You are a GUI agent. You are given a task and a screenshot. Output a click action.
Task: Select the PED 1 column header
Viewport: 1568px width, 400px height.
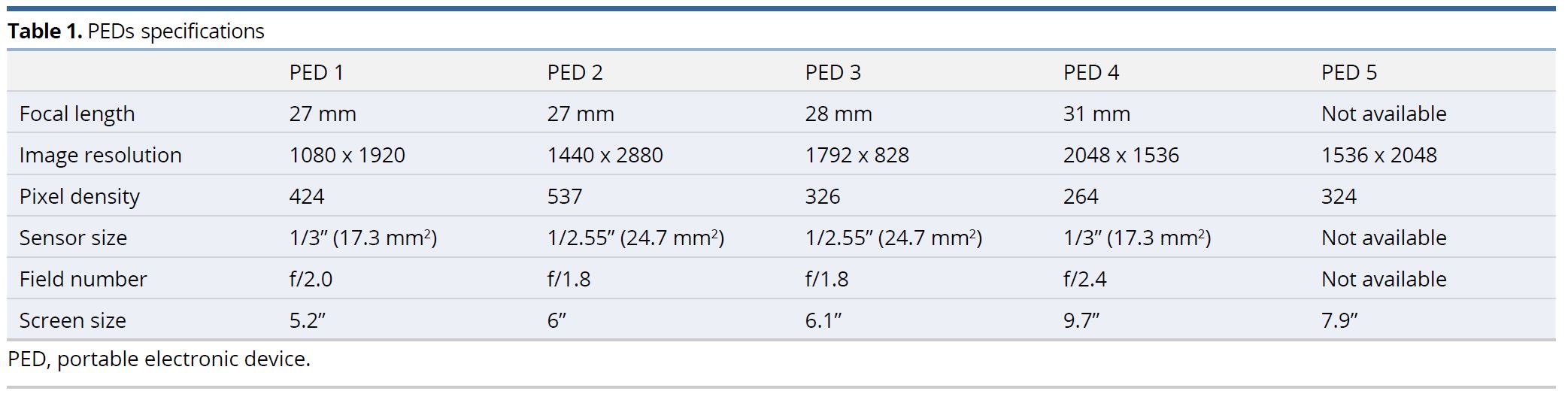(317, 72)
